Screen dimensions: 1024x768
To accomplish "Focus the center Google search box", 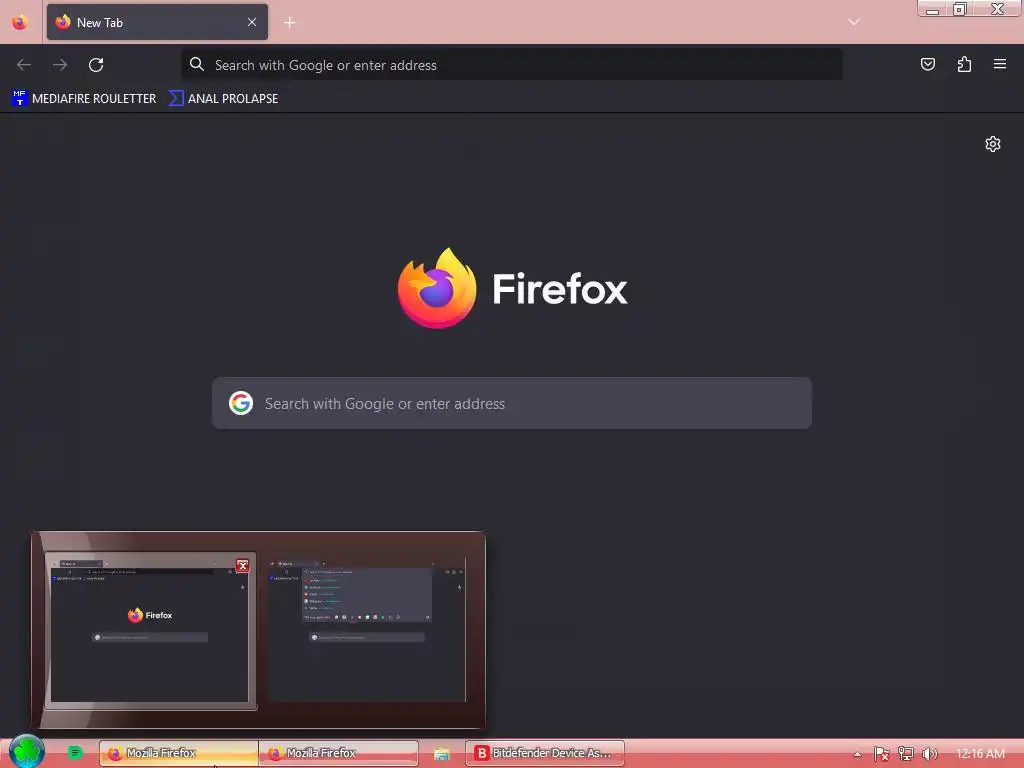I will (512, 403).
